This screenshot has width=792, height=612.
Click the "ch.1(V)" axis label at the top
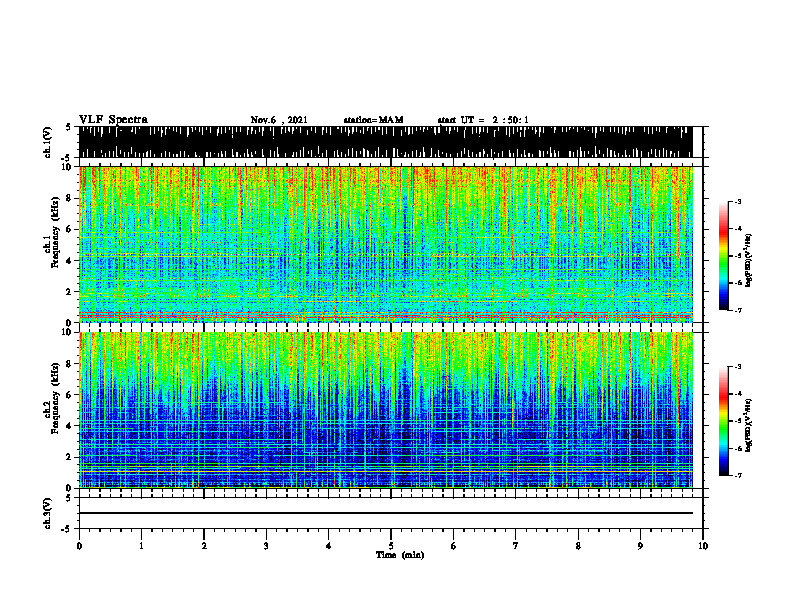[x=47, y=142]
